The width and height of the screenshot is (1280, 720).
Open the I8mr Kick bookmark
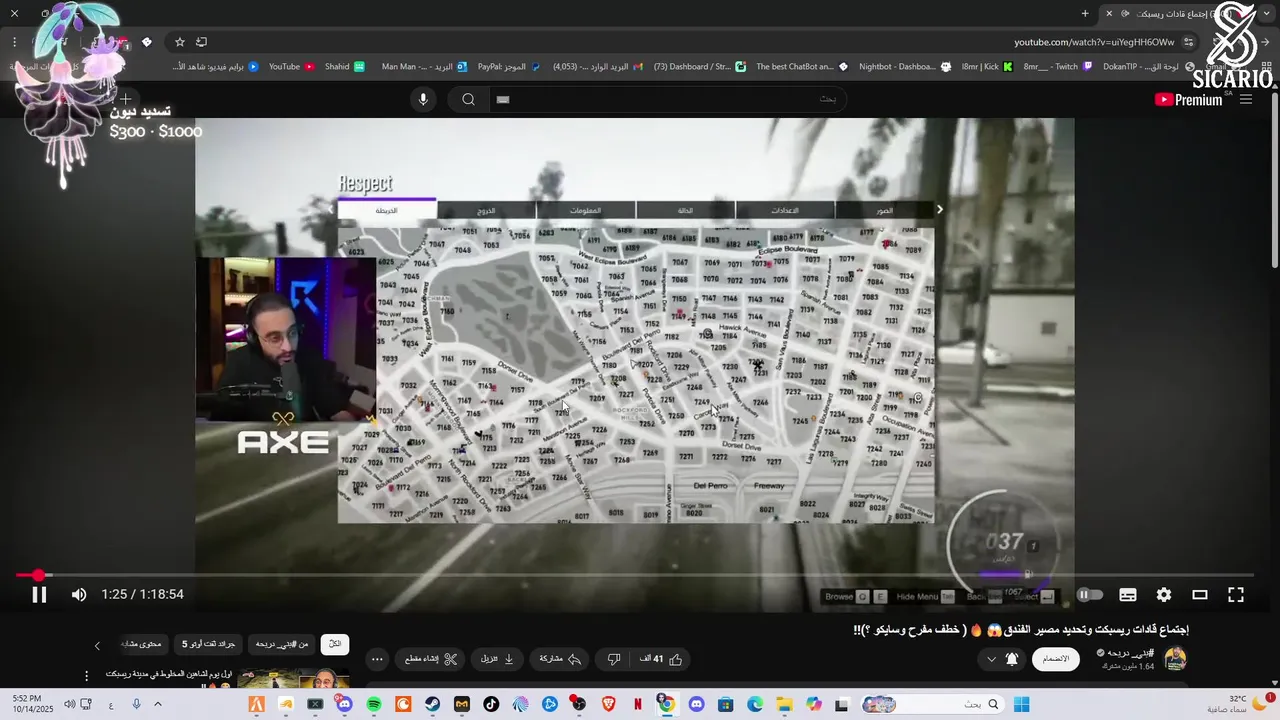[987, 67]
